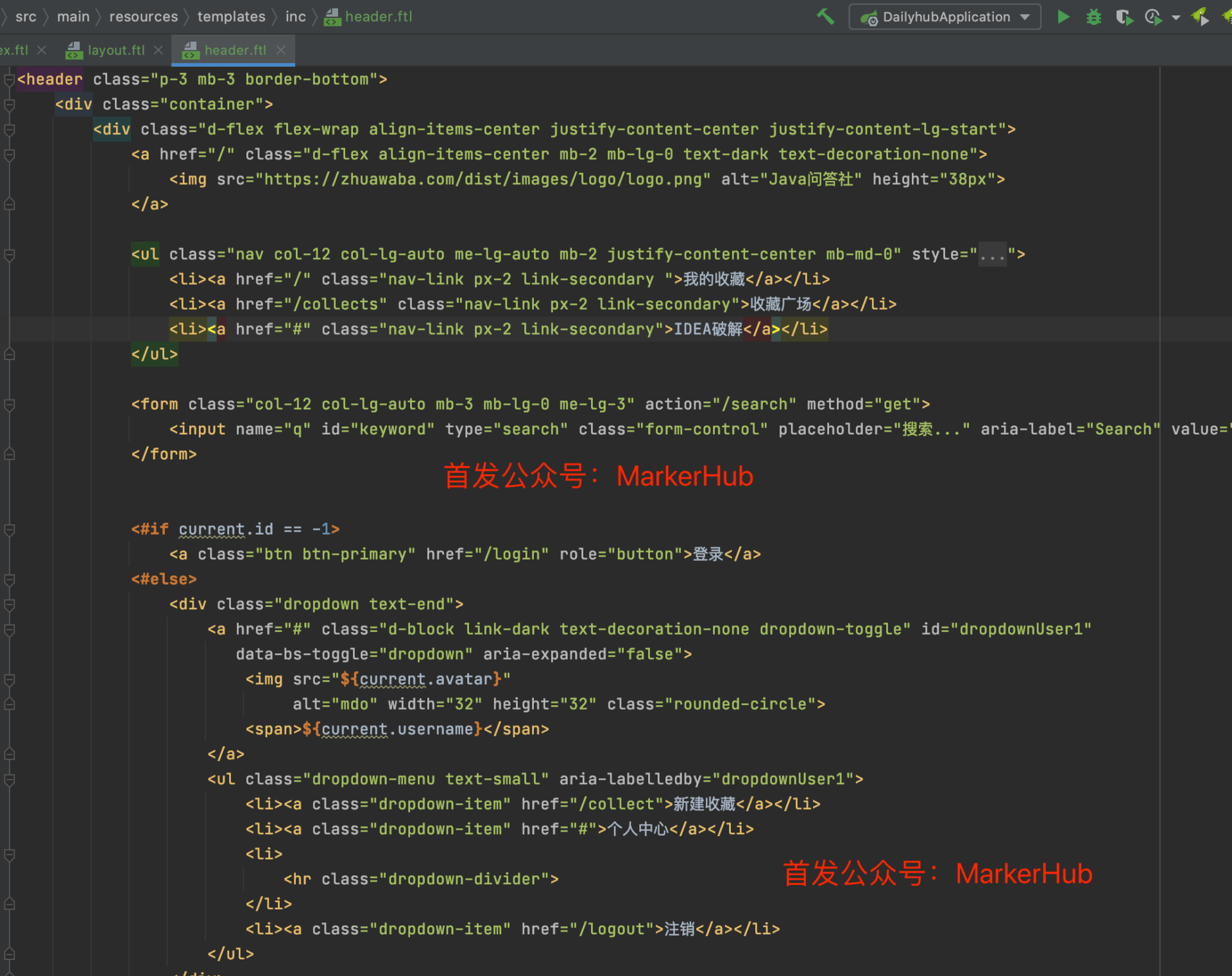Click the header.ftl breadcrumb file name
The width and height of the screenshot is (1232, 976).
click(x=379, y=17)
